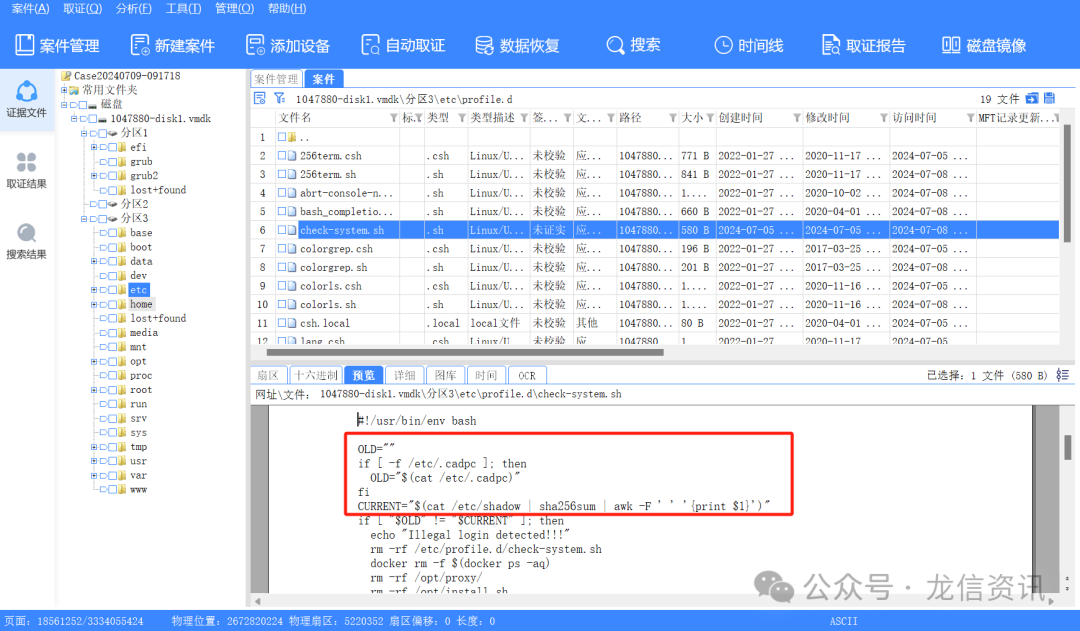The width and height of the screenshot is (1080, 631).
Task: Check the etc folder checkbox in tree
Action: (x=112, y=290)
